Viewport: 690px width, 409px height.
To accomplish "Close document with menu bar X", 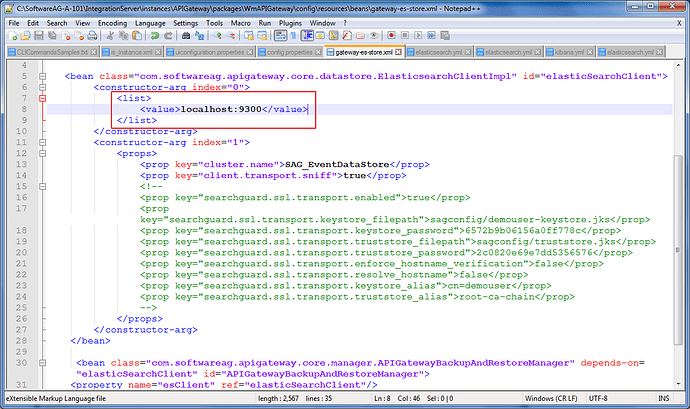I will [x=679, y=23].
